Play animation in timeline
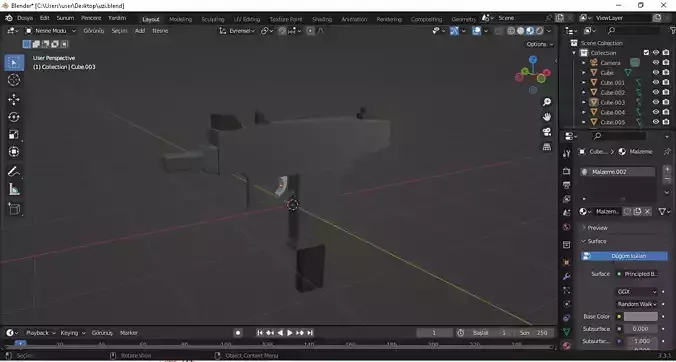Image resolution: width=676 pixels, height=362 pixels. (x=290, y=333)
